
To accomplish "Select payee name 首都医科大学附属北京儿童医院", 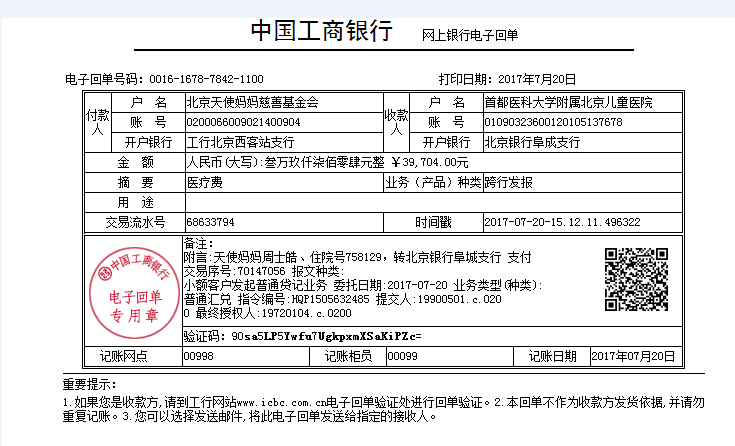I will 568,102.
